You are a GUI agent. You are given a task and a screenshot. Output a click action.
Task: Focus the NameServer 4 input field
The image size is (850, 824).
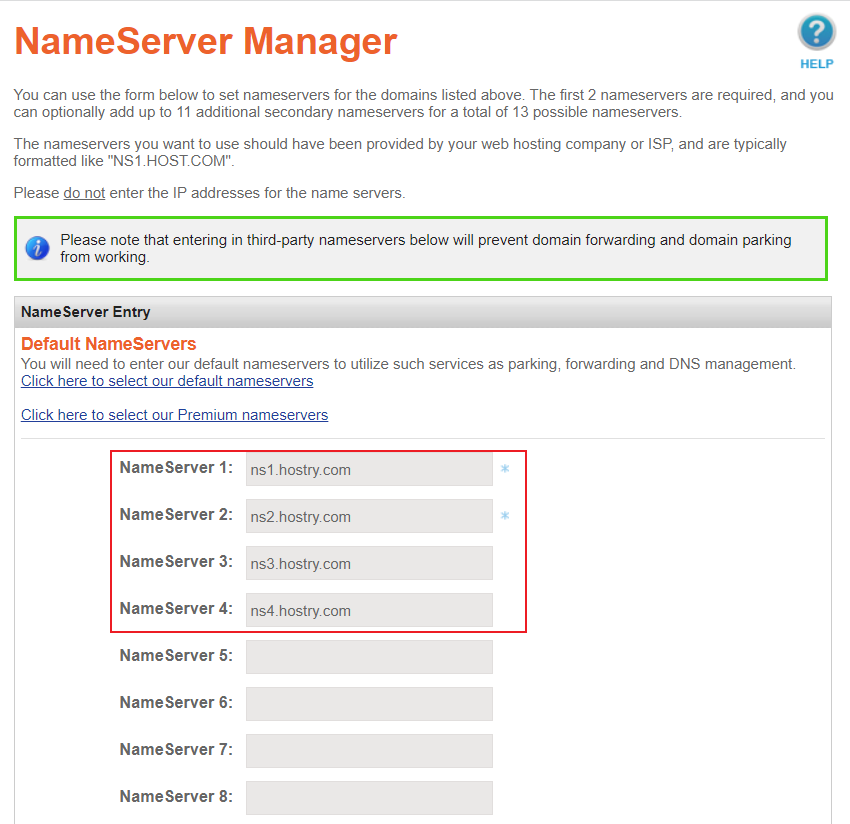pyautogui.click(x=369, y=610)
